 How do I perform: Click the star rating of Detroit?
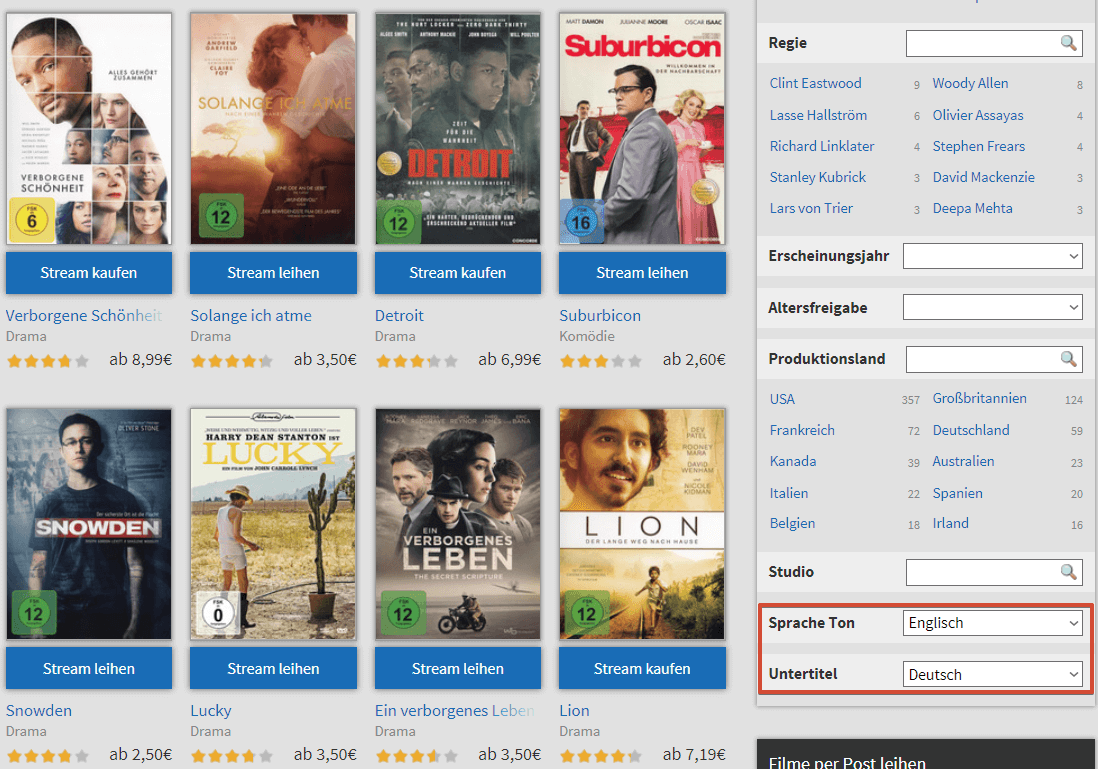(416, 361)
